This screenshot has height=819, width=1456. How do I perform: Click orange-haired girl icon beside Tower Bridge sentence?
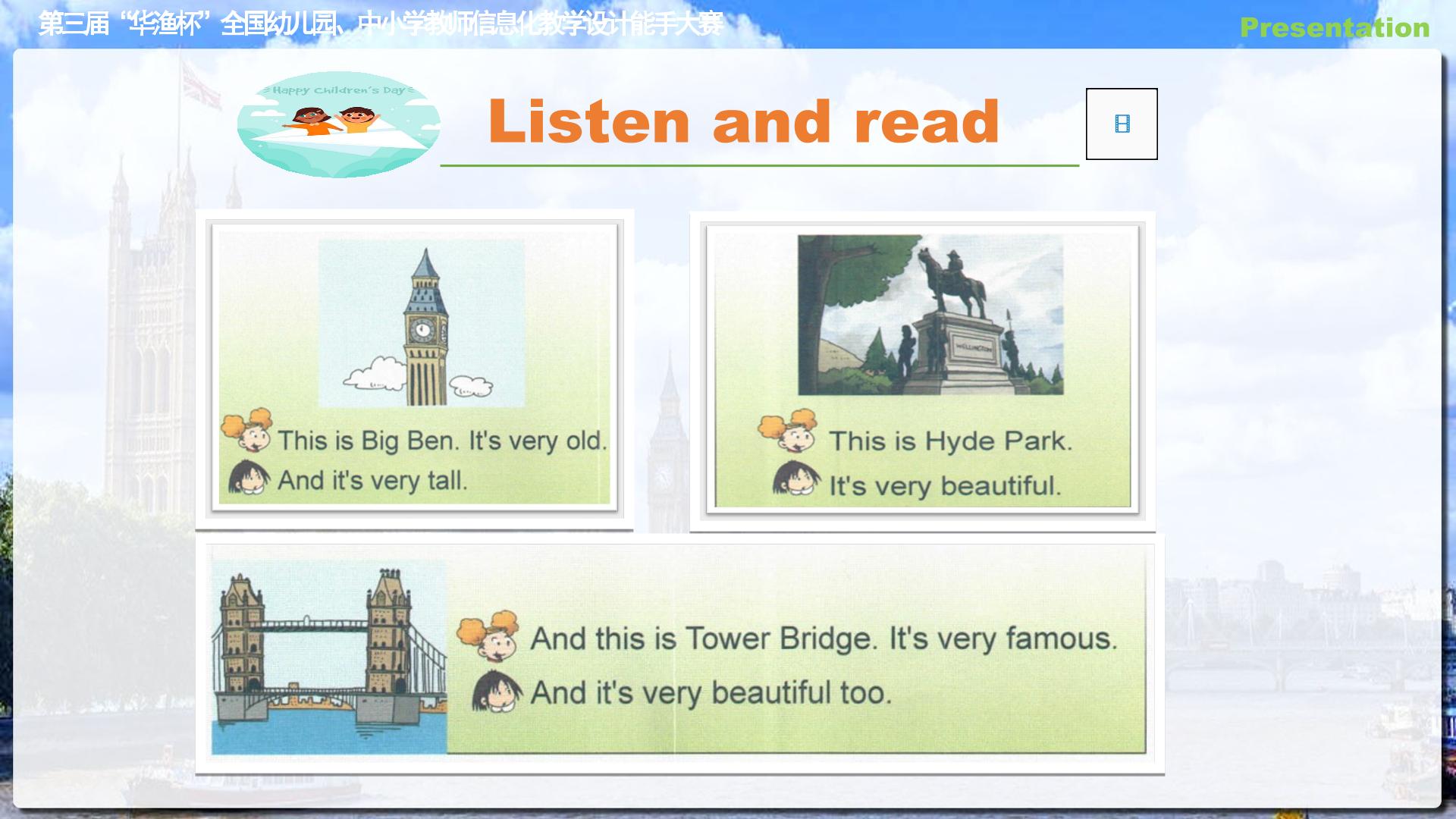click(x=488, y=635)
